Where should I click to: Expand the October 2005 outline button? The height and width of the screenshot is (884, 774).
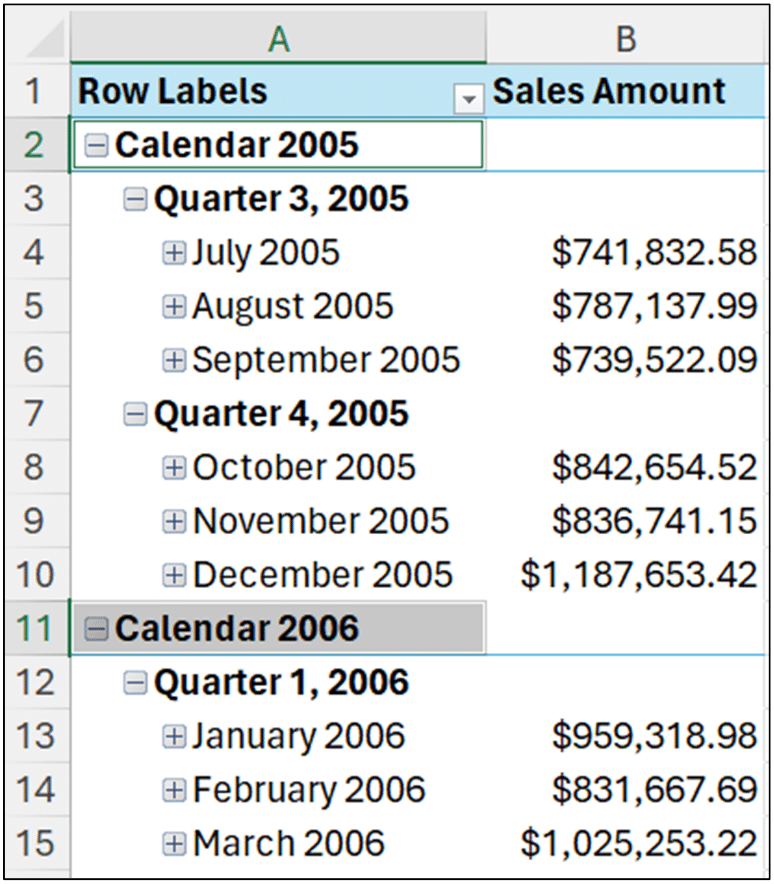click(x=174, y=467)
